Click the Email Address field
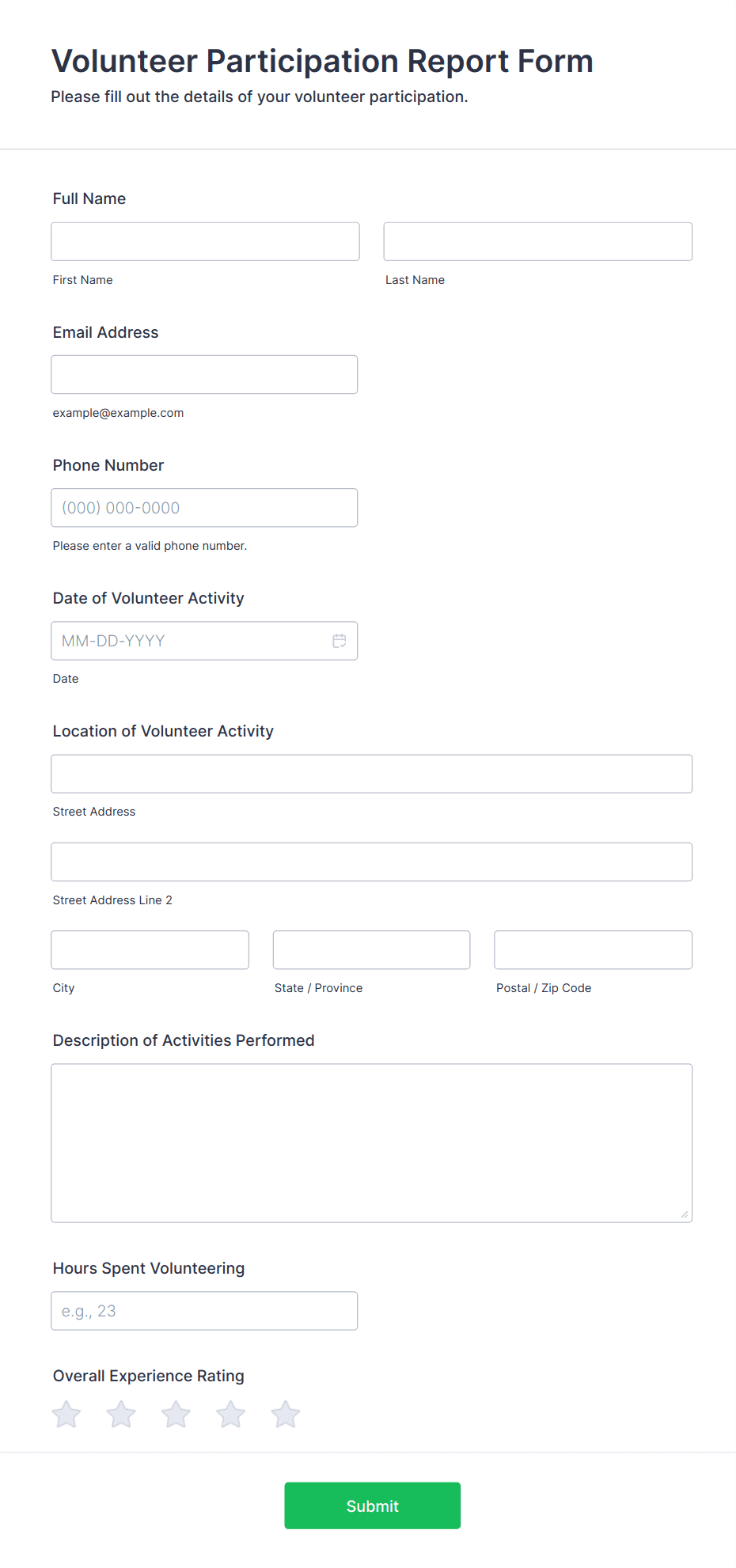Viewport: 736px width, 1568px height. click(x=204, y=374)
